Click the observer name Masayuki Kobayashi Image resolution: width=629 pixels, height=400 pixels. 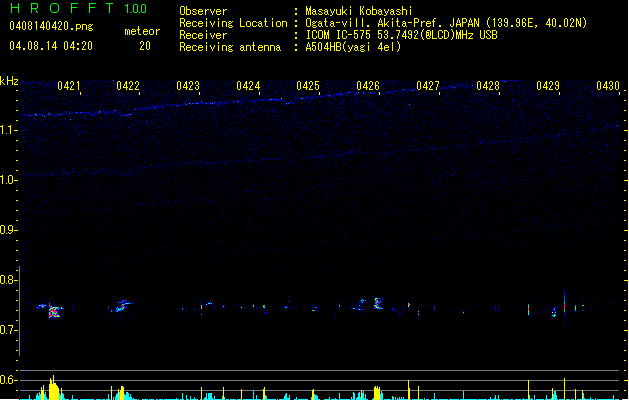[359, 11]
